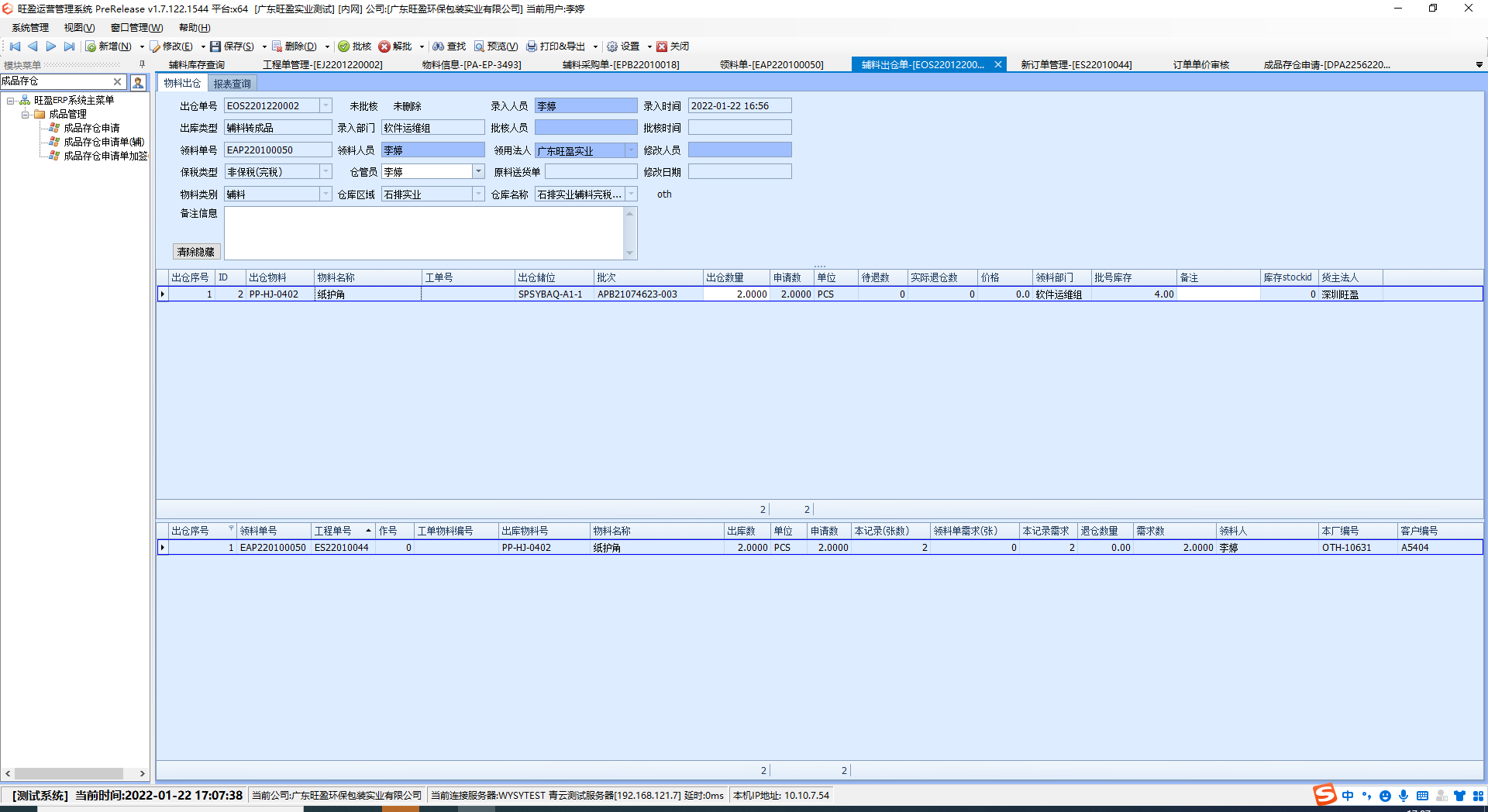Open the 系统管理 menu

click(30, 28)
